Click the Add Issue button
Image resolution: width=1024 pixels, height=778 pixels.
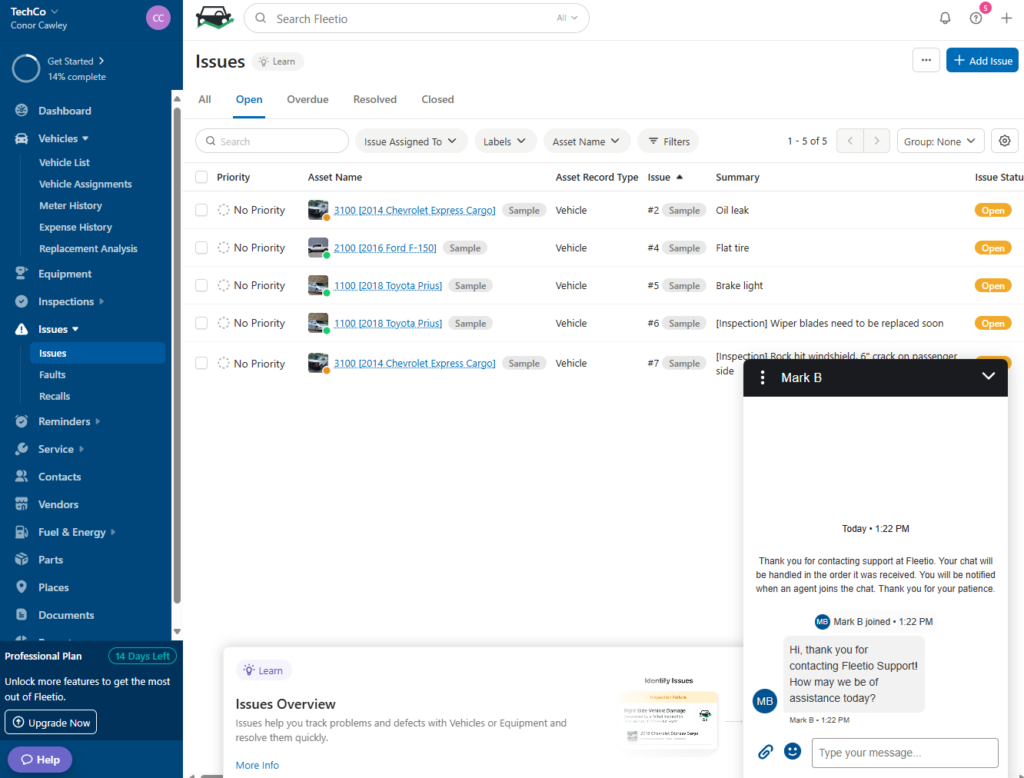click(982, 60)
